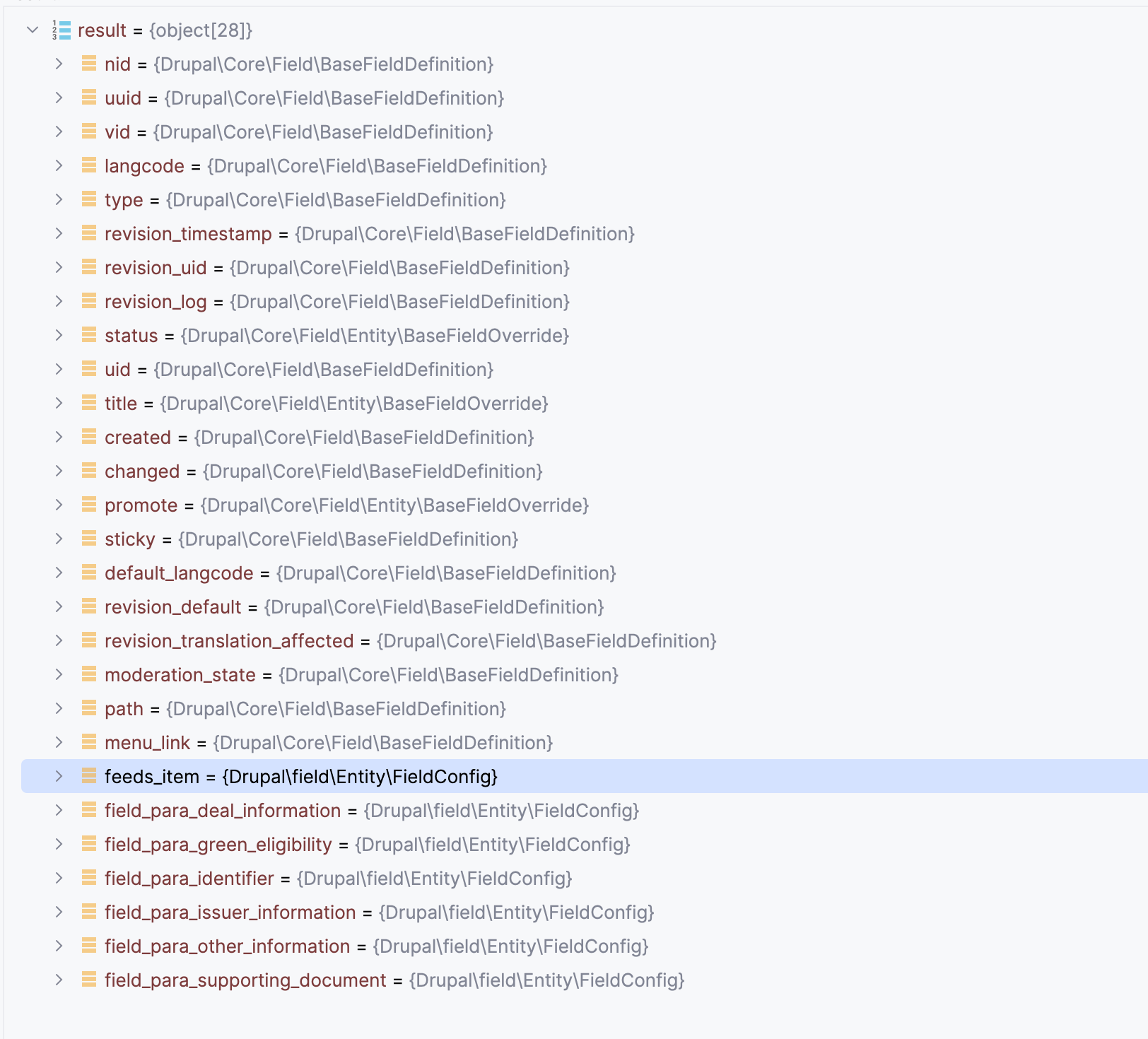Select the promote variable row
The height and width of the screenshot is (1039, 1148).
[x=585, y=505]
